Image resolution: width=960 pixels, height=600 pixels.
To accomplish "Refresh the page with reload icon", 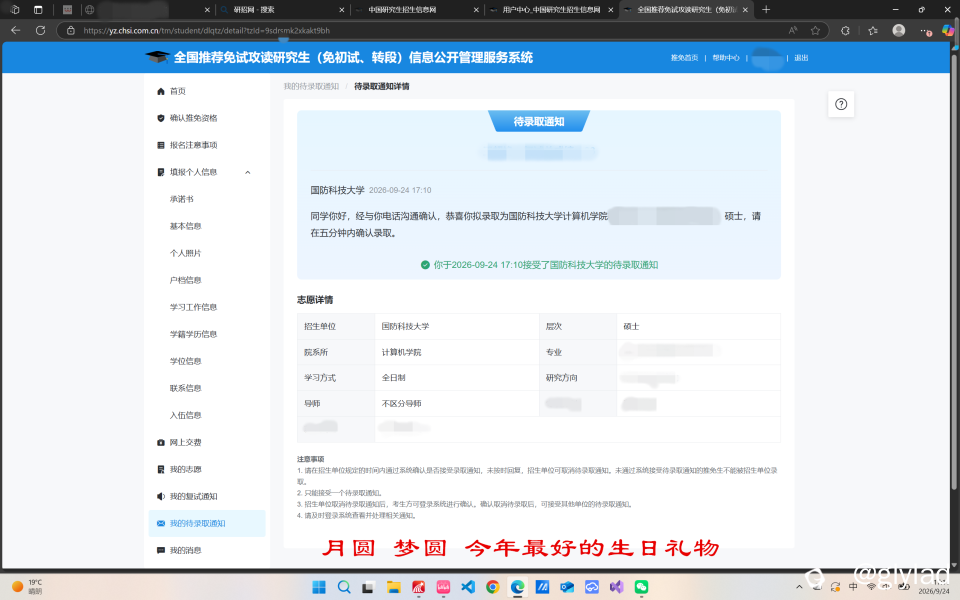I will click(x=40, y=30).
